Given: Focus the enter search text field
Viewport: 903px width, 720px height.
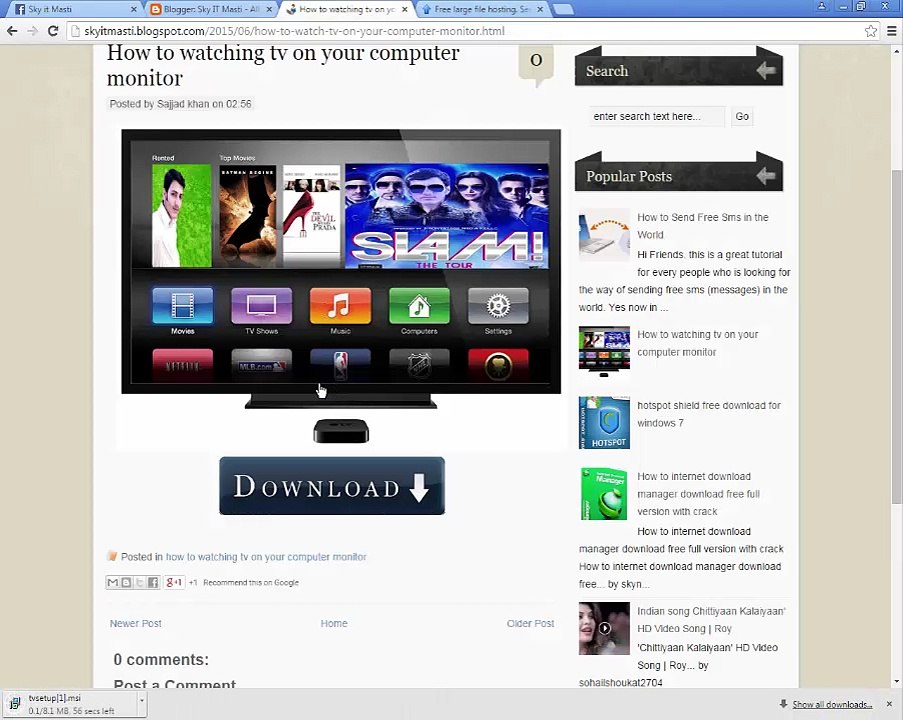Looking at the screenshot, I should click(657, 116).
